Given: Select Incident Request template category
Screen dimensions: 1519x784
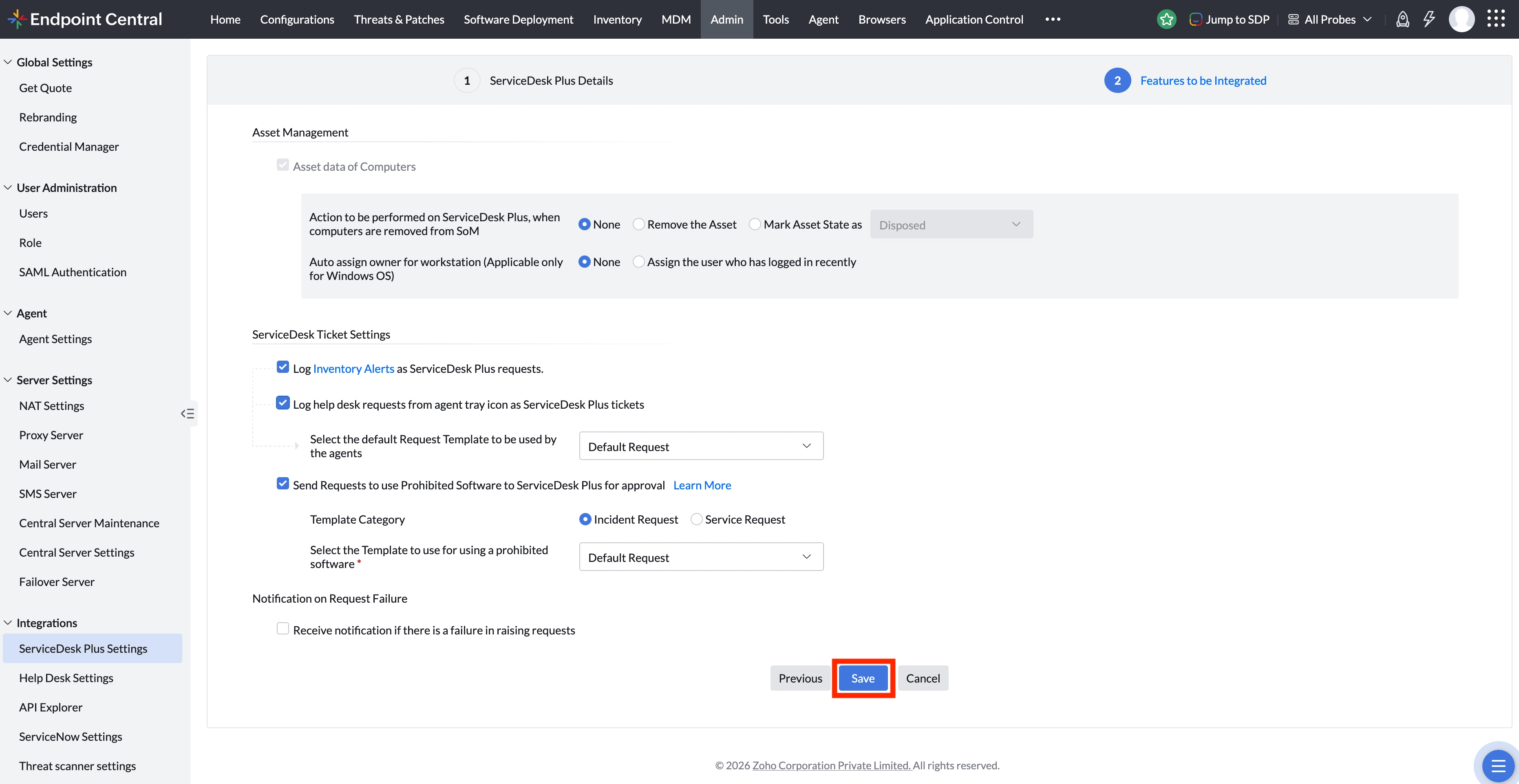Looking at the screenshot, I should [585, 519].
